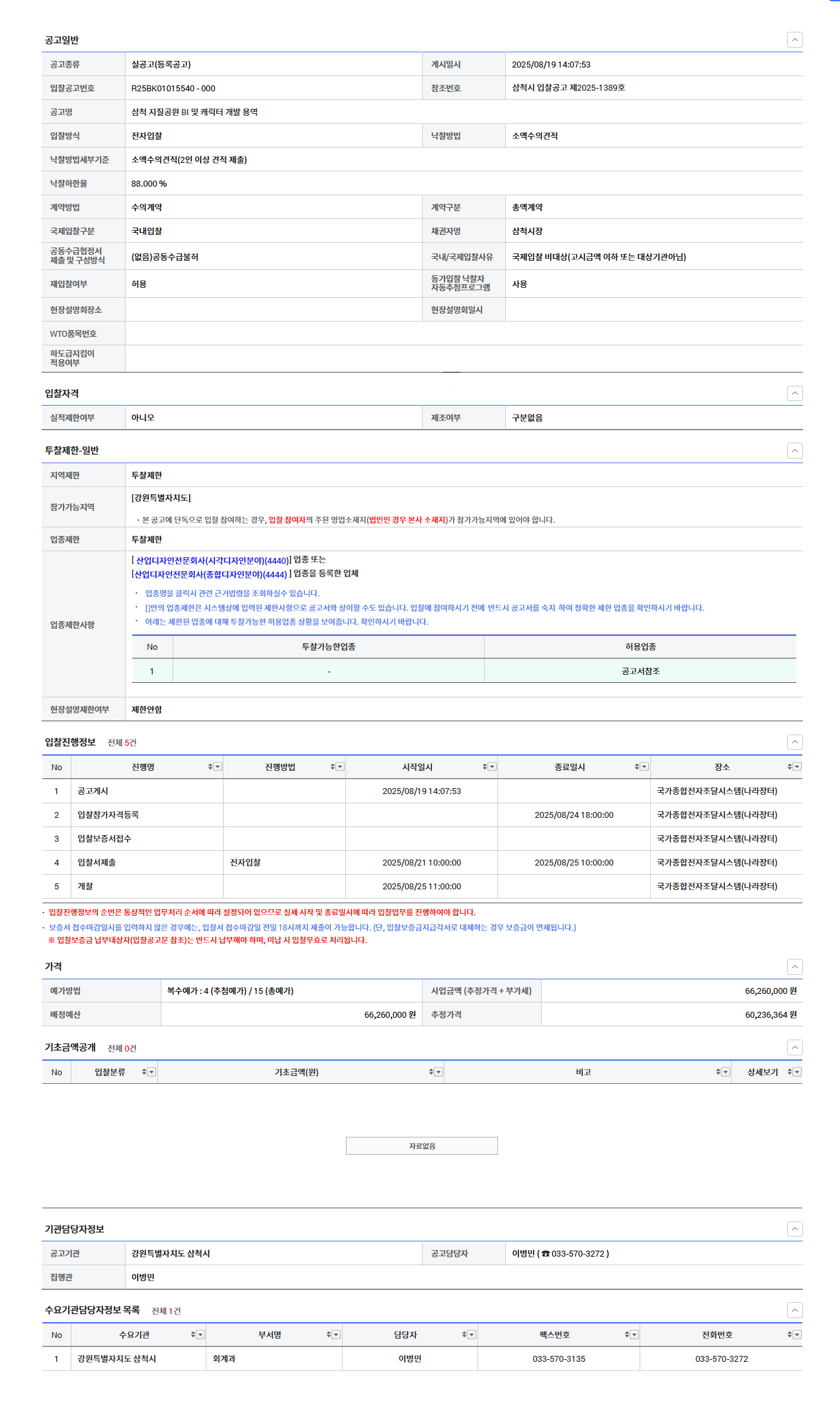Select 복수예가 : 4 (추첨예가) / 15 (총예가)
This screenshot has width=840, height=1426.
pos(230,991)
